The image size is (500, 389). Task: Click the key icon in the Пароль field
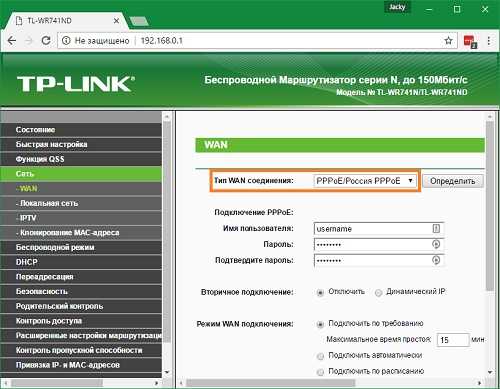pyautogui.click(x=436, y=244)
